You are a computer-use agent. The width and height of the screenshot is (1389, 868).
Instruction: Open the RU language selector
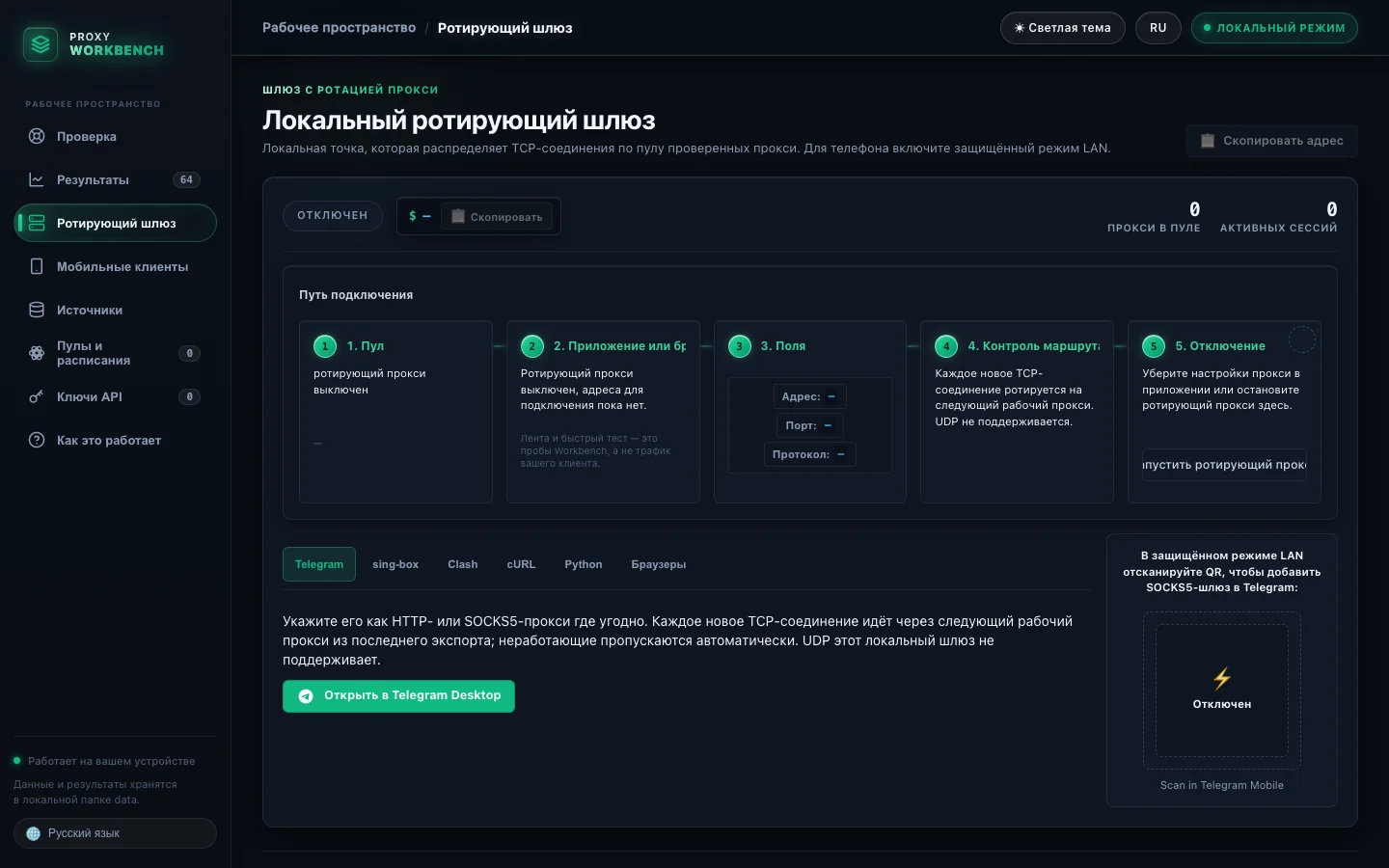coord(1158,28)
